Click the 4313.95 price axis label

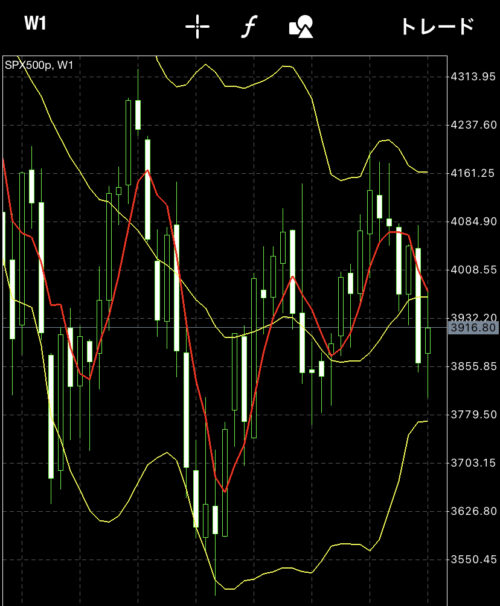(473, 77)
